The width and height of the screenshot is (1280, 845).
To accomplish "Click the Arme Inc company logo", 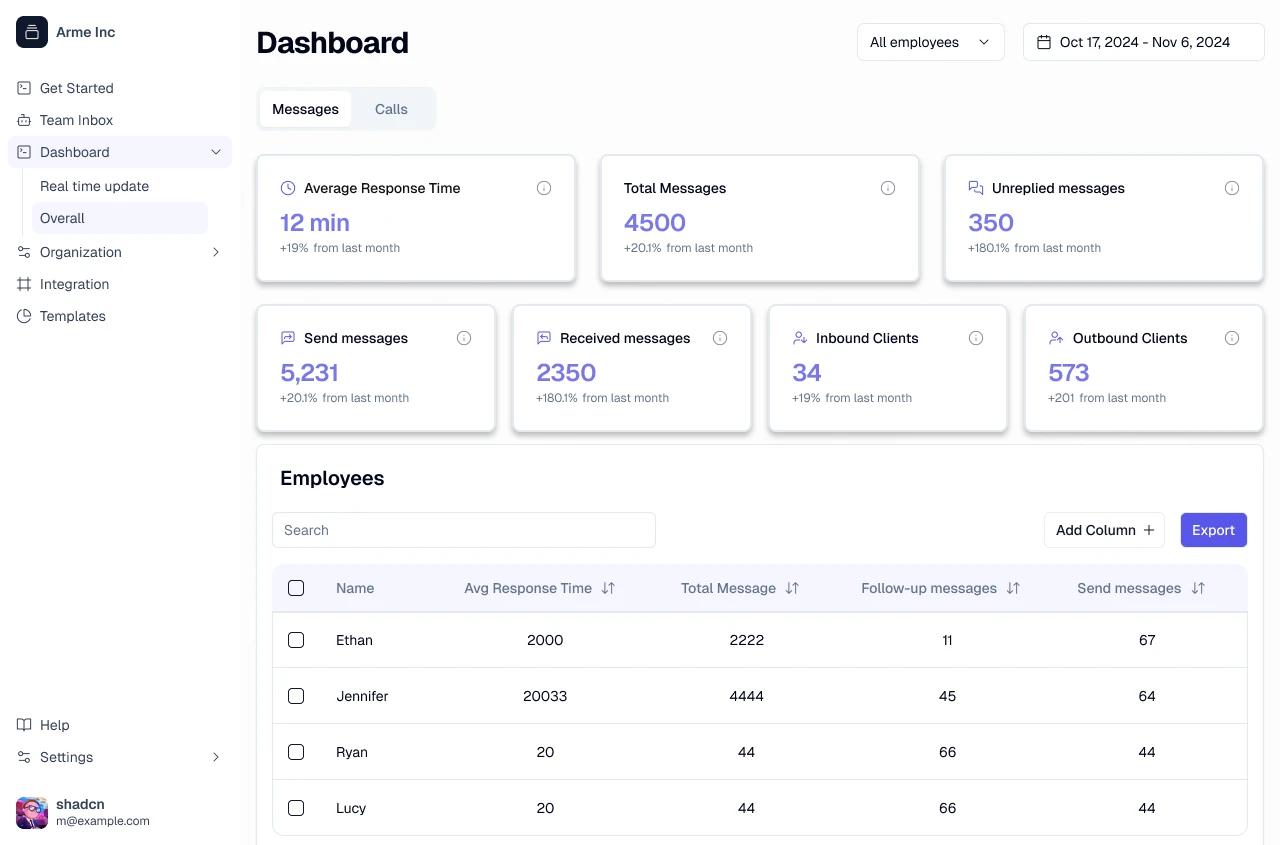I will pyautogui.click(x=31, y=31).
